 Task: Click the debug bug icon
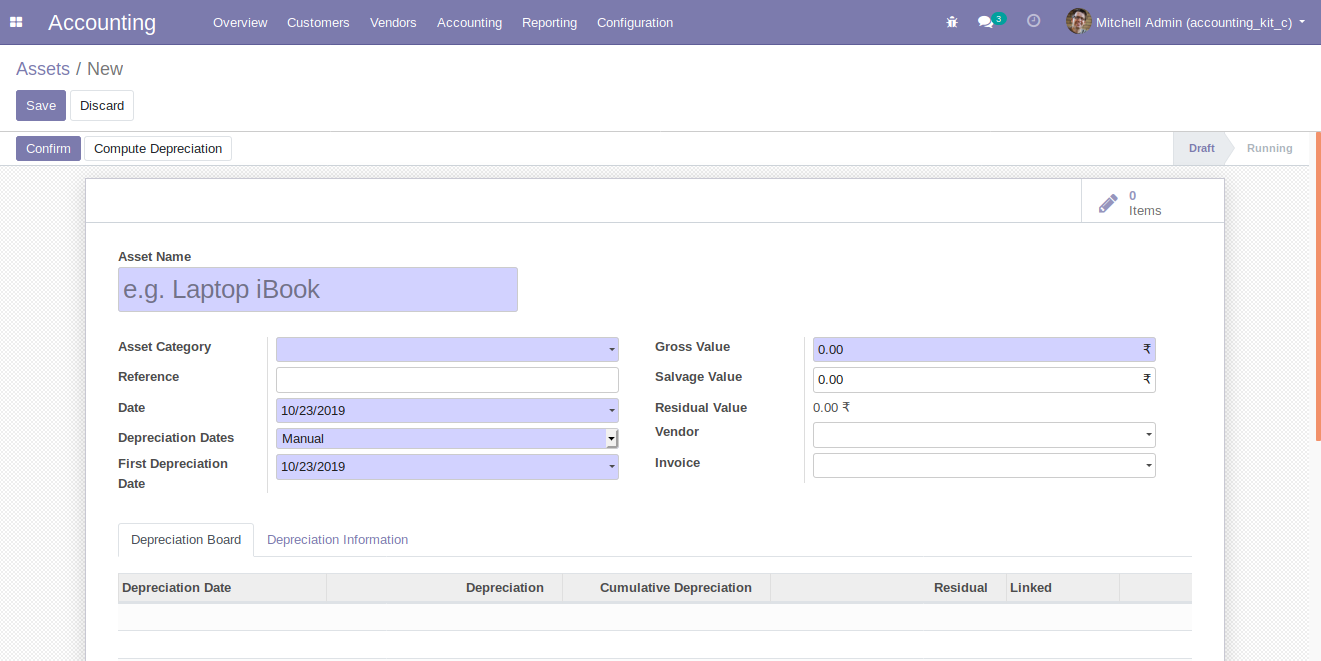(952, 22)
